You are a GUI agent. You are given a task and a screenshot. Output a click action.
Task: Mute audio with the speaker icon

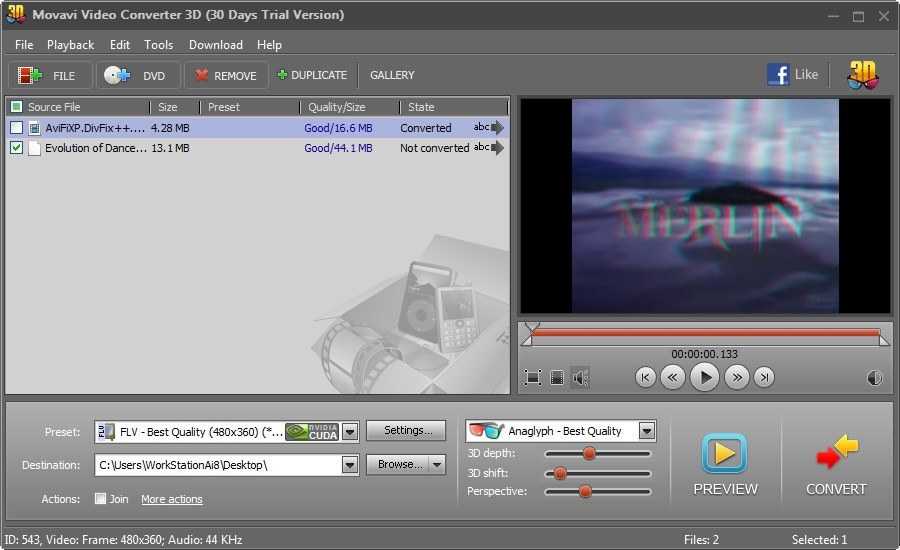pyautogui.click(x=580, y=377)
